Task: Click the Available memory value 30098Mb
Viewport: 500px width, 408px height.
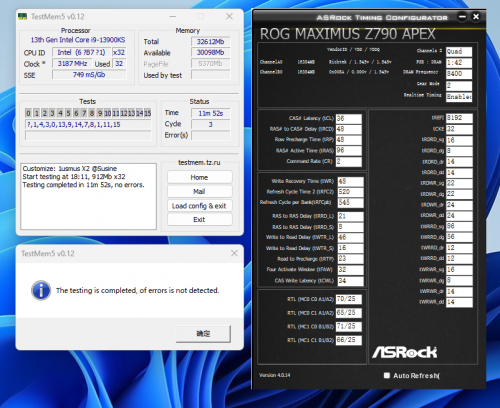Action: click(210, 53)
